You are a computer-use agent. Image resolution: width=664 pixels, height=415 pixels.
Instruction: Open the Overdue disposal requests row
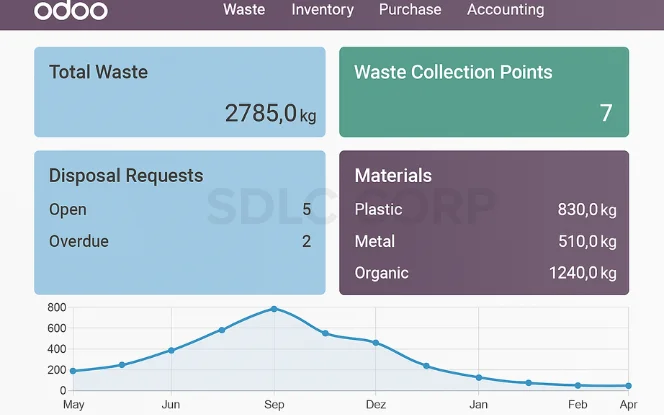click(x=180, y=241)
